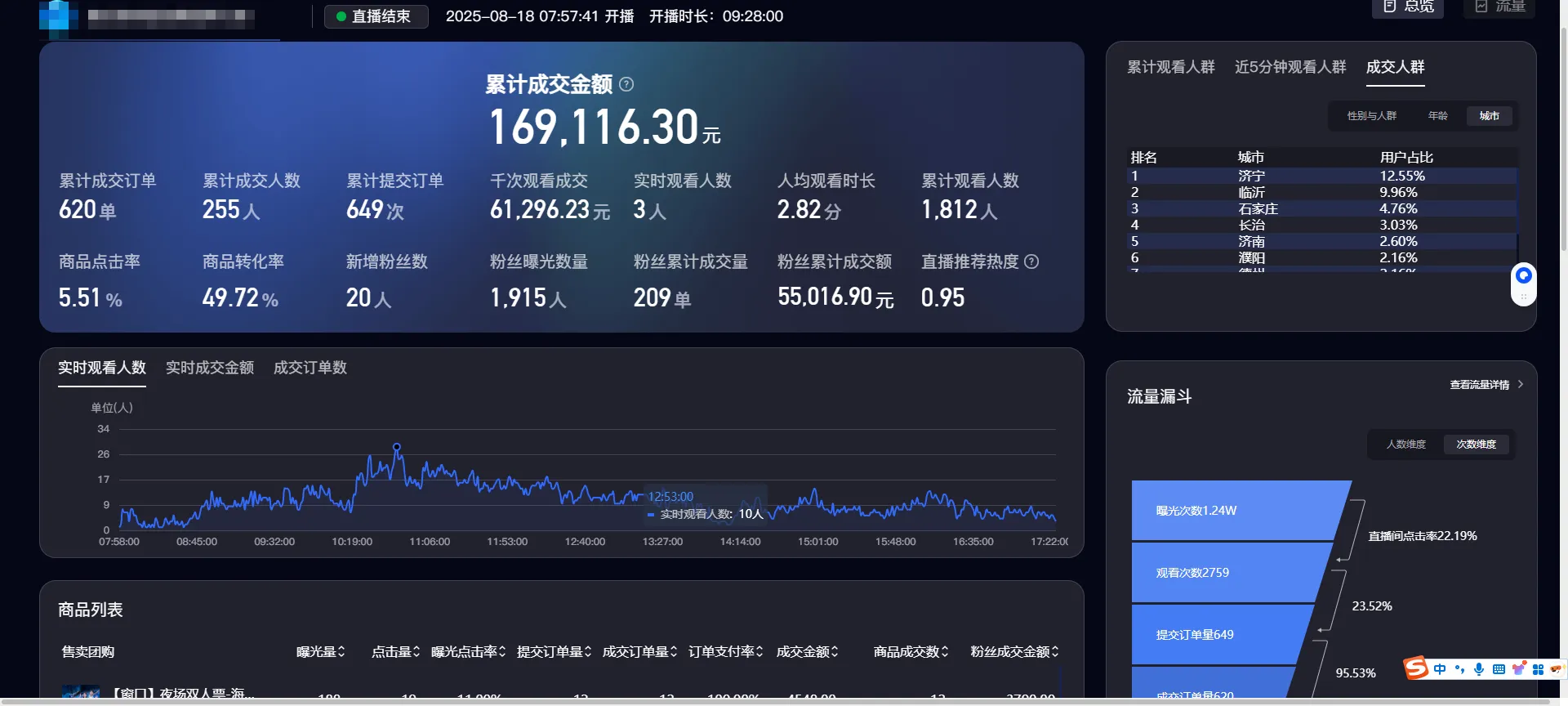Click the help icon beside 累计成交金额
This screenshot has width=1568, height=706.
[x=626, y=84]
